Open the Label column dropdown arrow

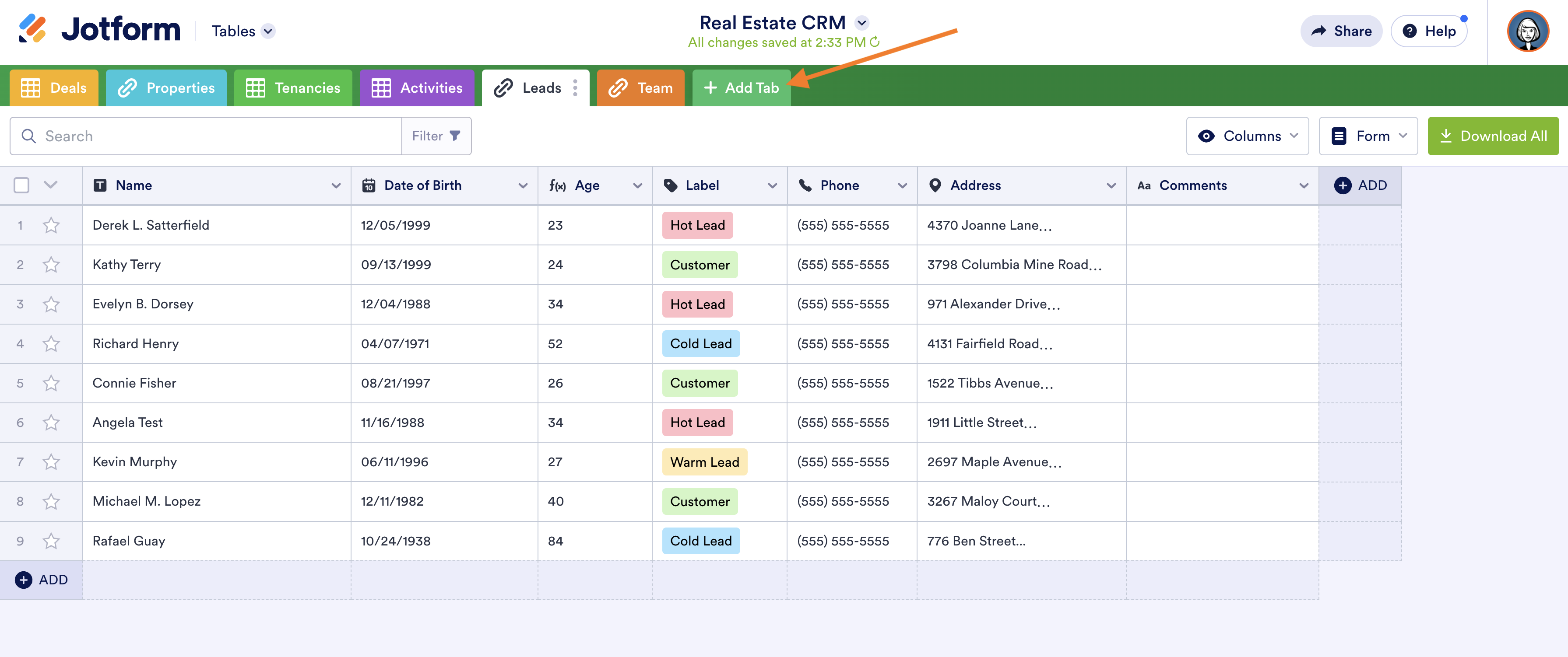pos(772,185)
